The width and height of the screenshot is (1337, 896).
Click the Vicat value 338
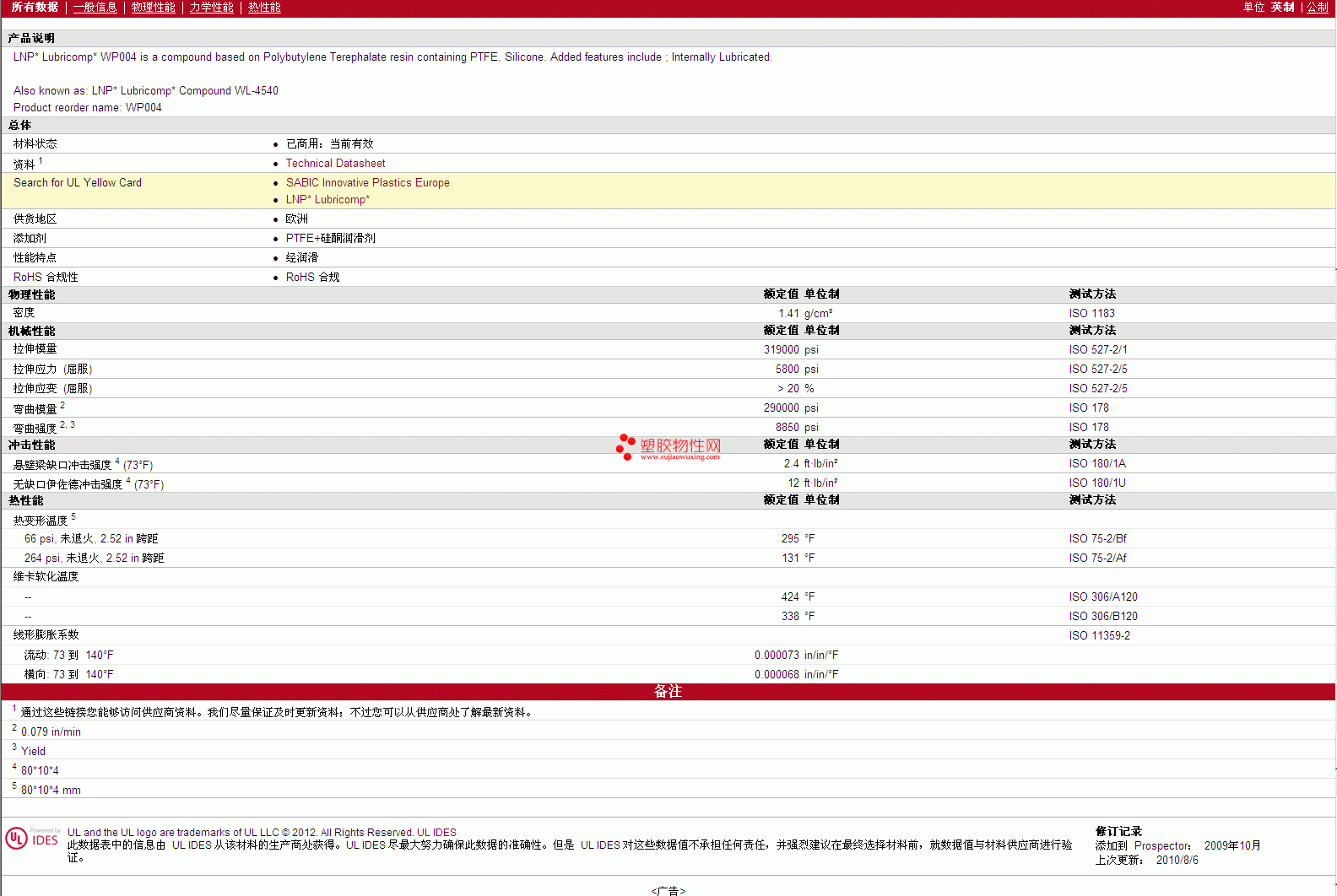coord(790,617)
